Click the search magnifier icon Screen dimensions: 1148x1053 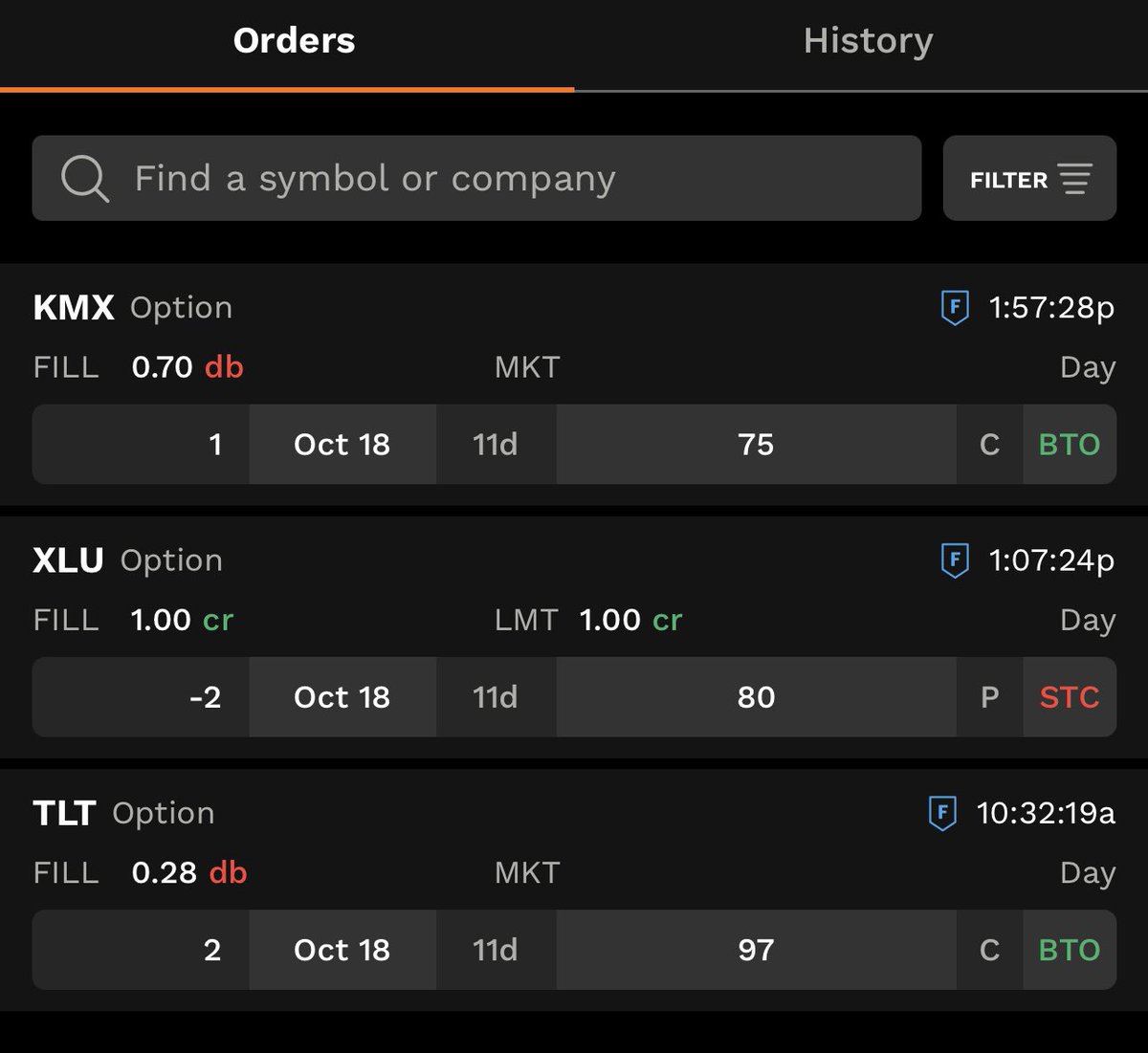click(84, 178)
